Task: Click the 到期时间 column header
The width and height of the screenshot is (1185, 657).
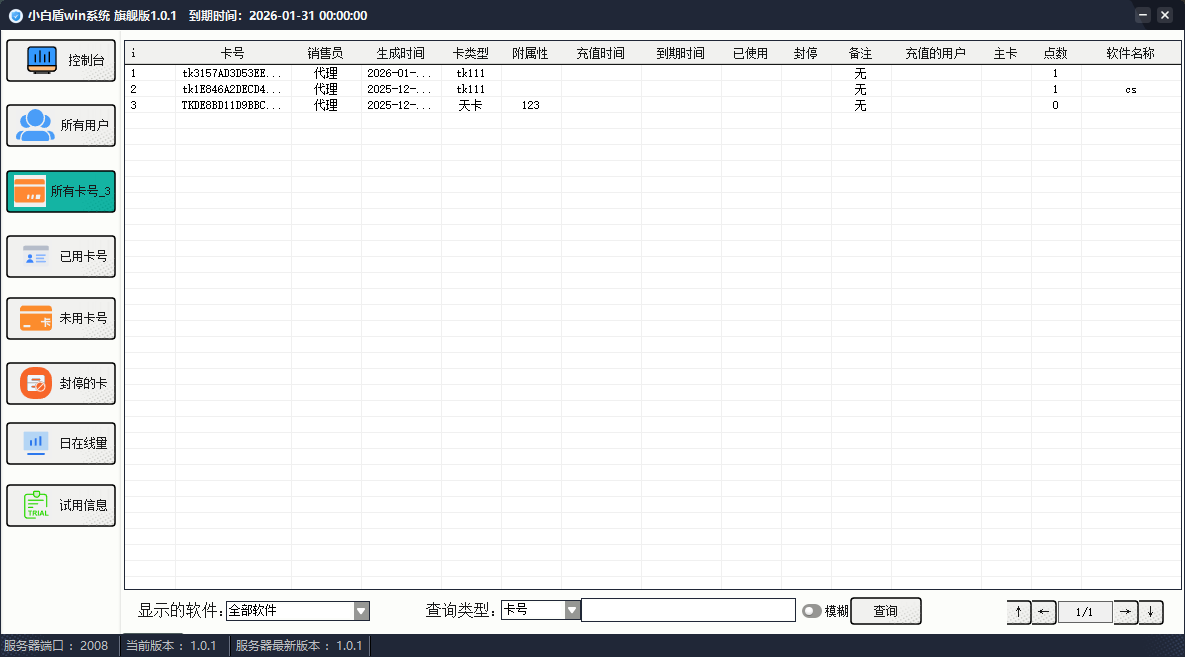Action: [679, 52]
